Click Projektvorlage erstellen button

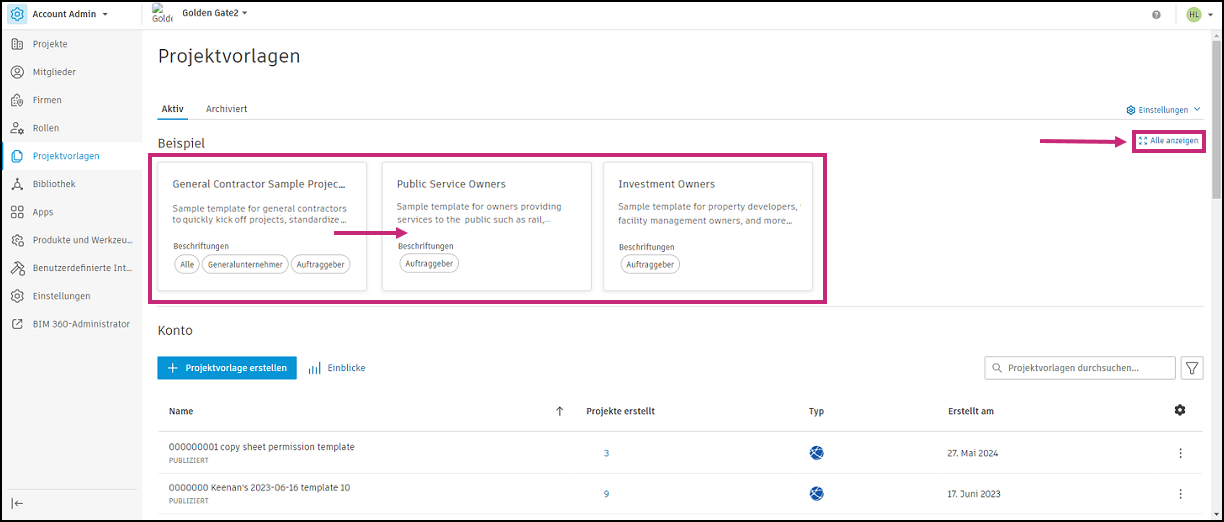tap(227, 368)
